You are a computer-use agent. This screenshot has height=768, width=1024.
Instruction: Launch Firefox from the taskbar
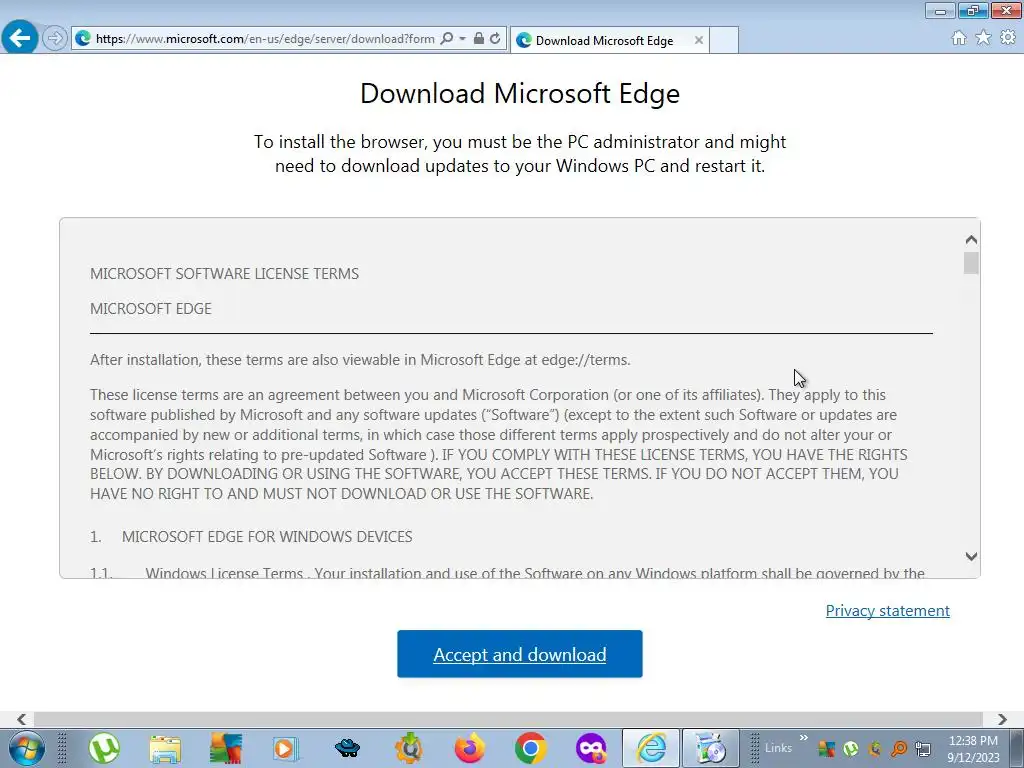click(470, 748)
